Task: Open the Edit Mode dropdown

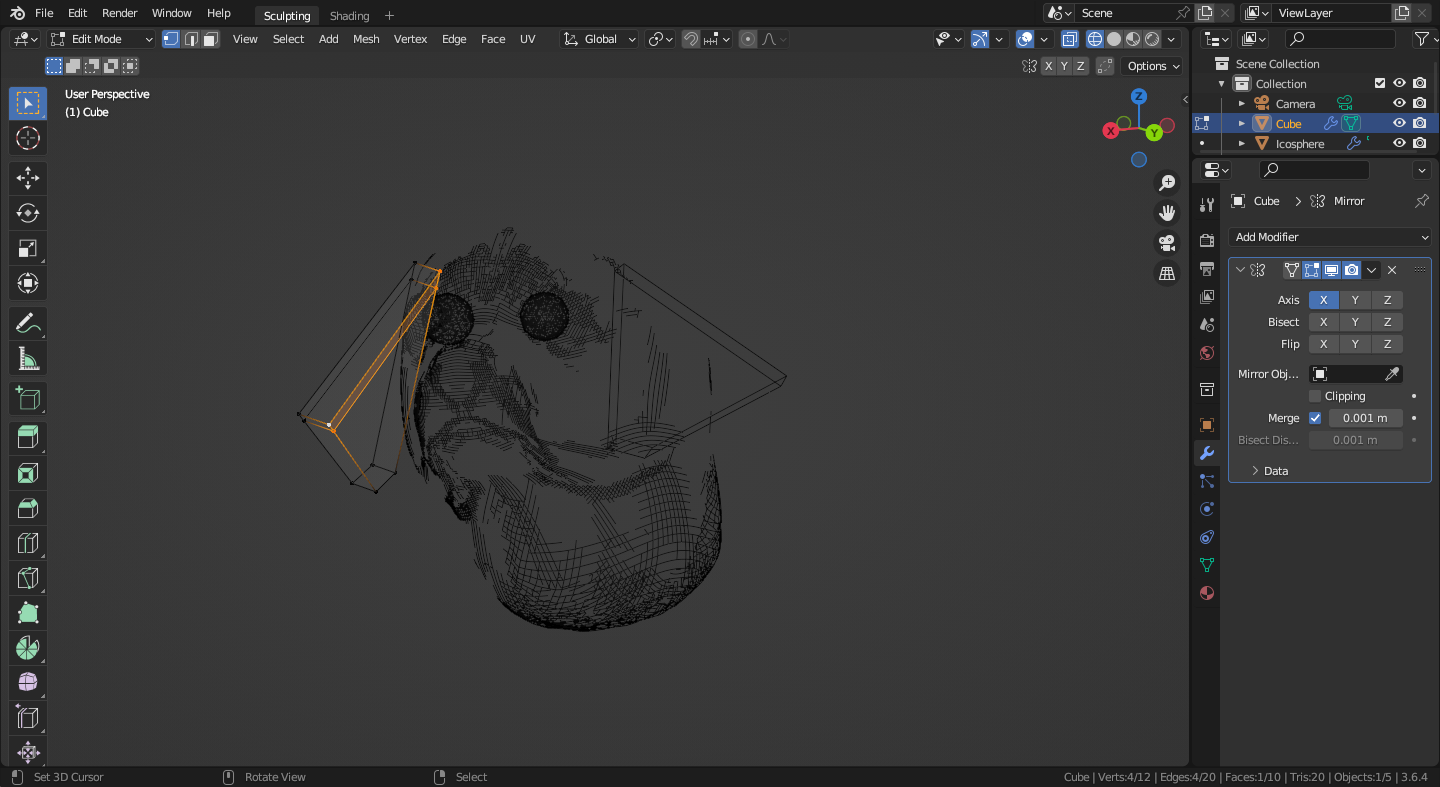Action: click(102, 39)
